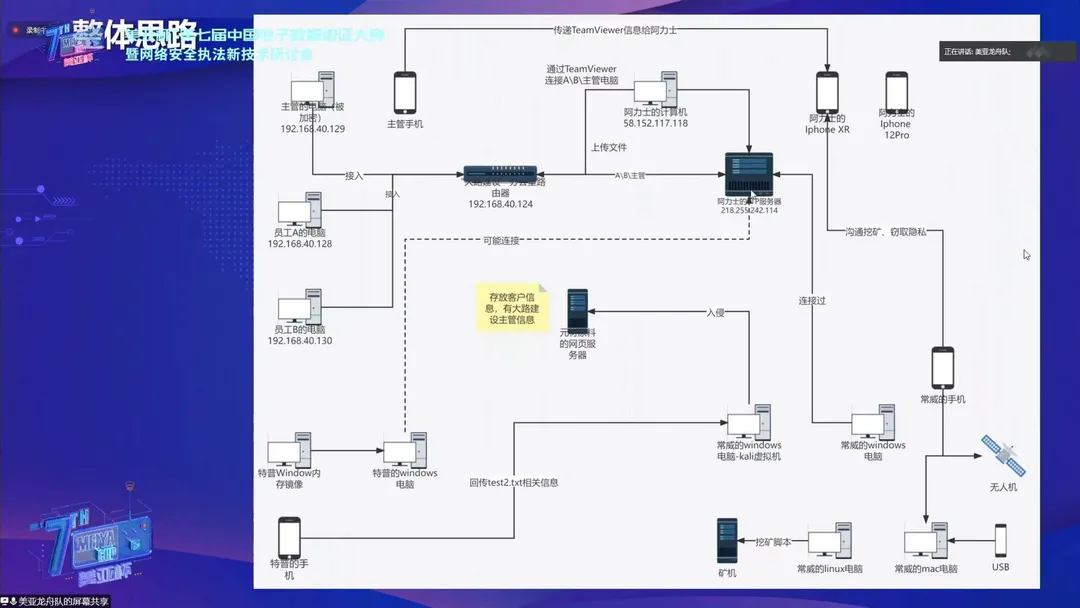The image size is (1080, 608).
Task: Select the USB drive icon
Action: point(1001,541)
